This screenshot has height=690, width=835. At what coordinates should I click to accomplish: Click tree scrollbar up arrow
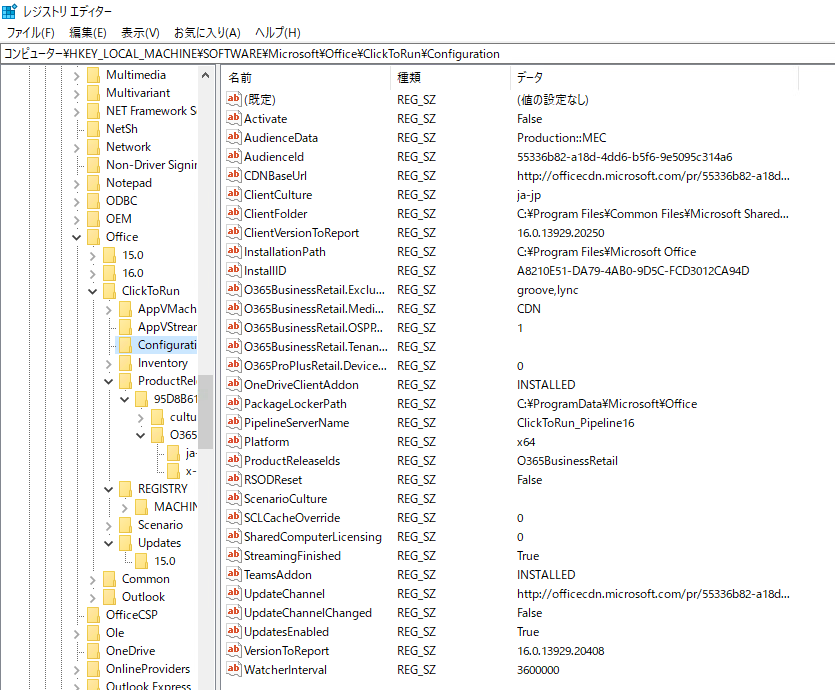[x=206, y=76]
